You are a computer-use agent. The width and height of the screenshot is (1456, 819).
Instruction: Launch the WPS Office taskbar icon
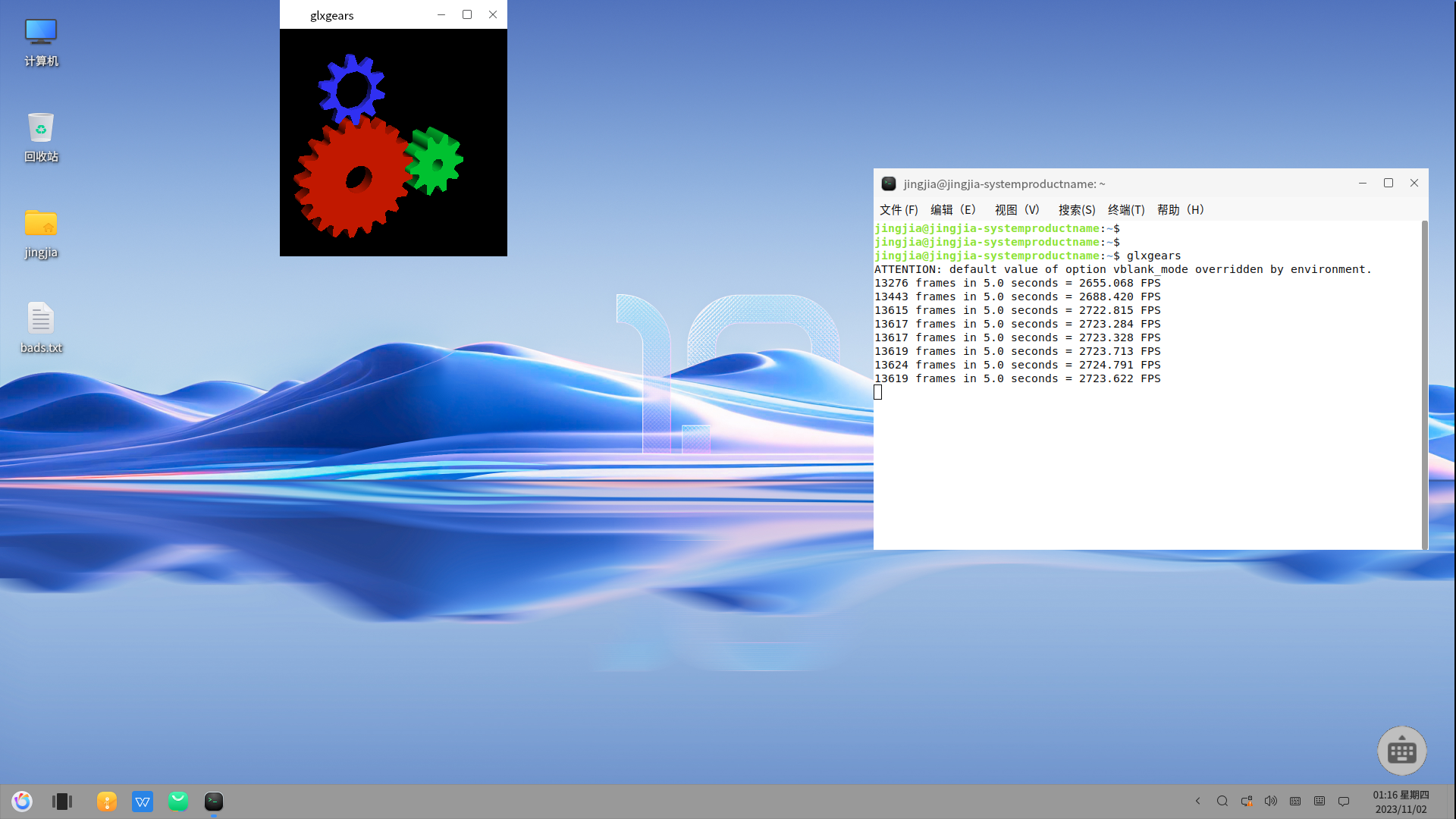143,802
